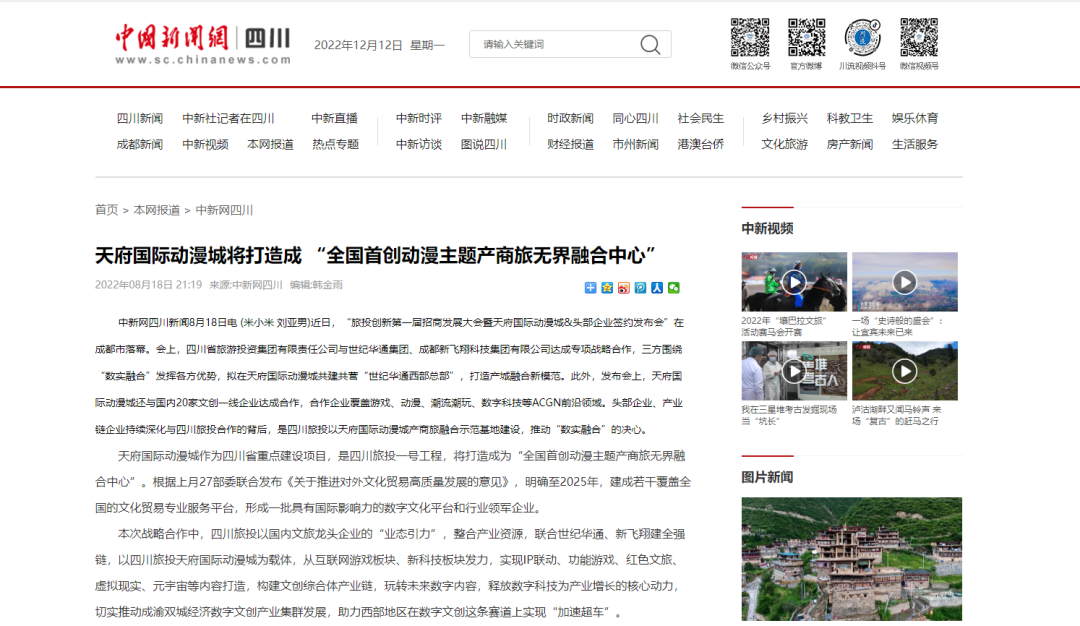Share article to Renren

655,289
